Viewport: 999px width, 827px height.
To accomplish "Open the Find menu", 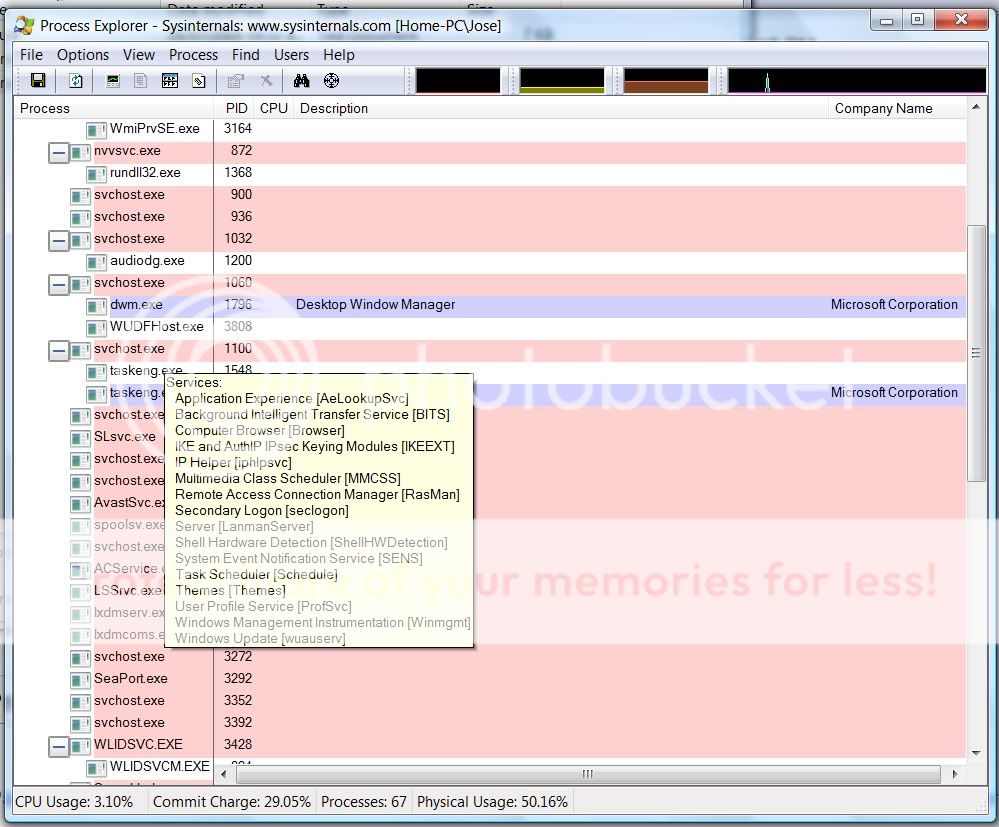I will (x=245, y=55).
